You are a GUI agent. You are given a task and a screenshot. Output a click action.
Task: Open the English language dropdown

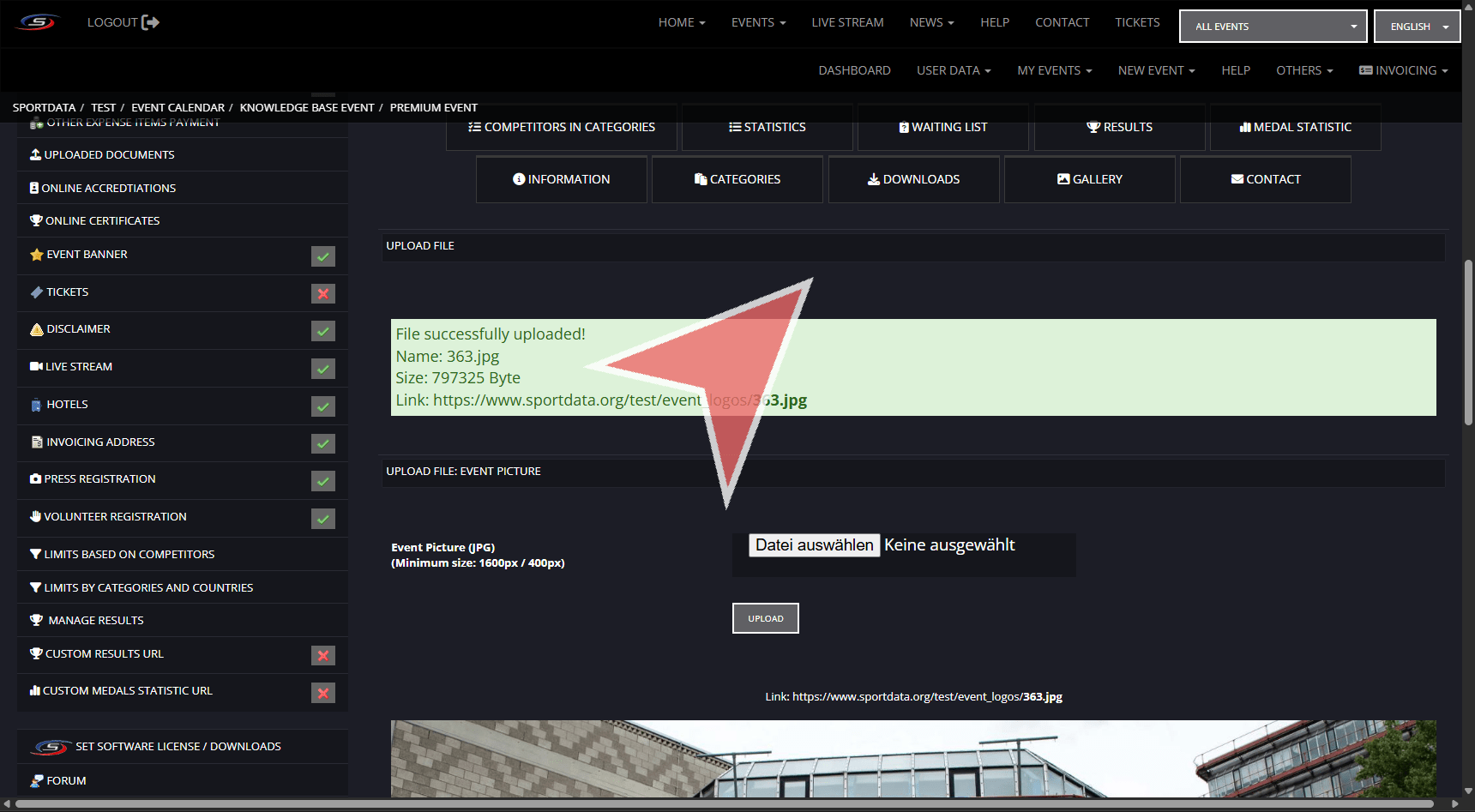pos(1417,27)
